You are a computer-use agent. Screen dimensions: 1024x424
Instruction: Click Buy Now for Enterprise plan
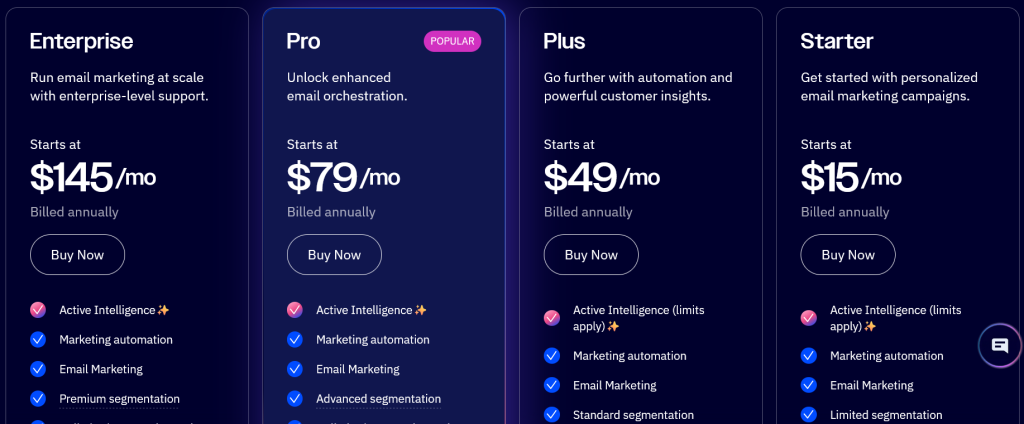pyautogui.click(x=77, y=255)
